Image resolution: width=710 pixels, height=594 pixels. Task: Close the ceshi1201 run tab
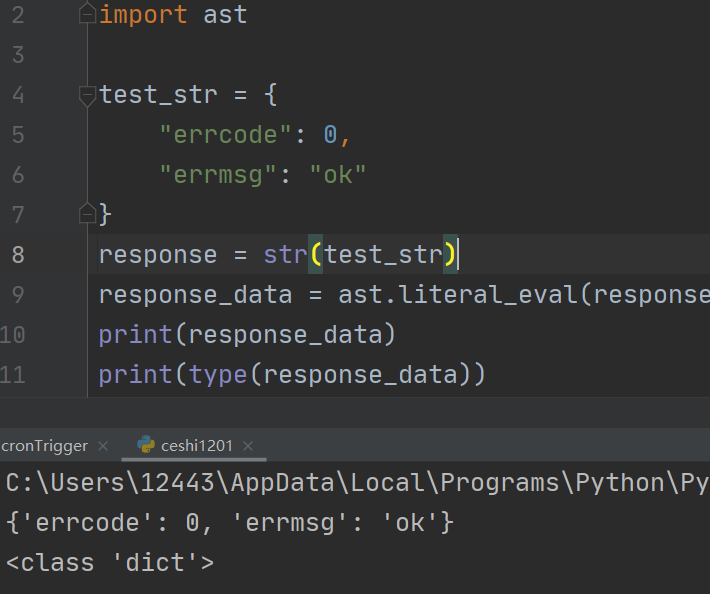(248, 446)
